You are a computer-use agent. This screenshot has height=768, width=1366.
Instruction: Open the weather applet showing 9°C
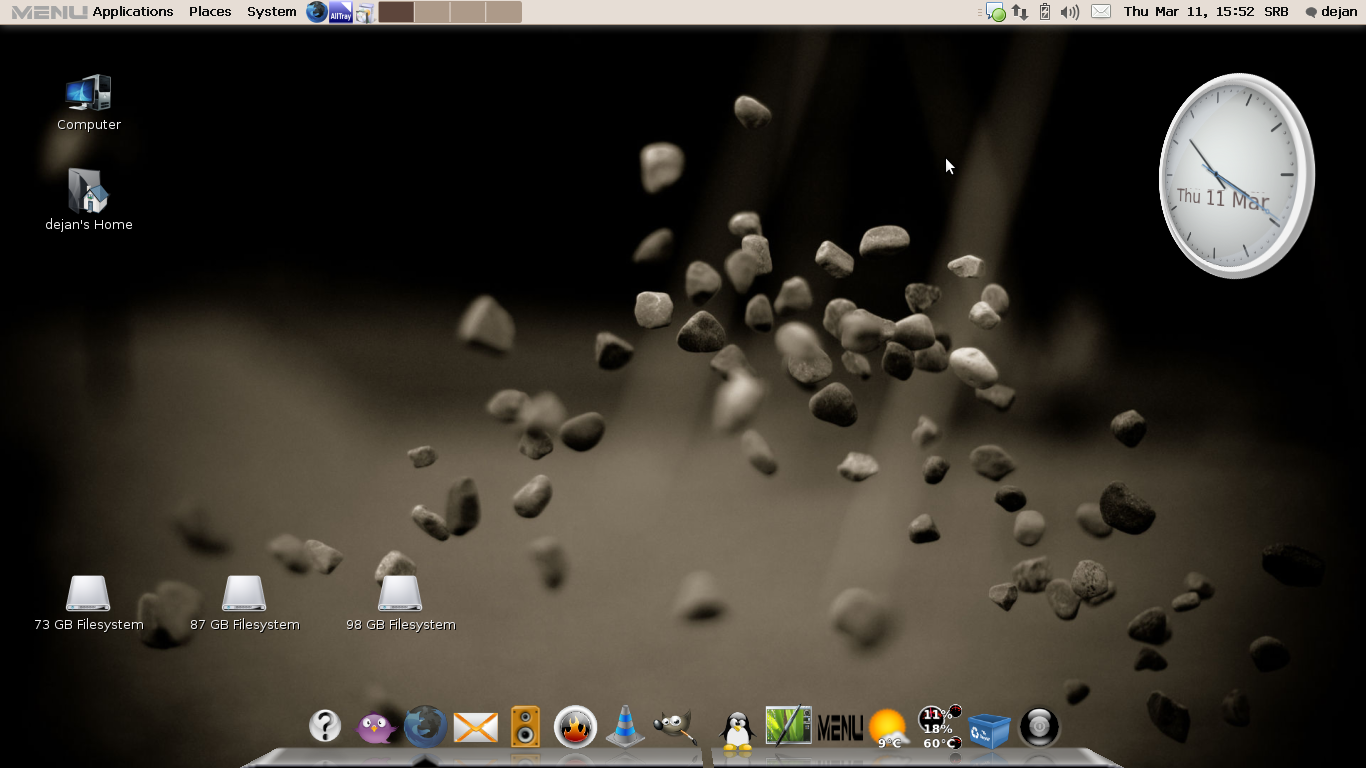click(x=888, y=728)
